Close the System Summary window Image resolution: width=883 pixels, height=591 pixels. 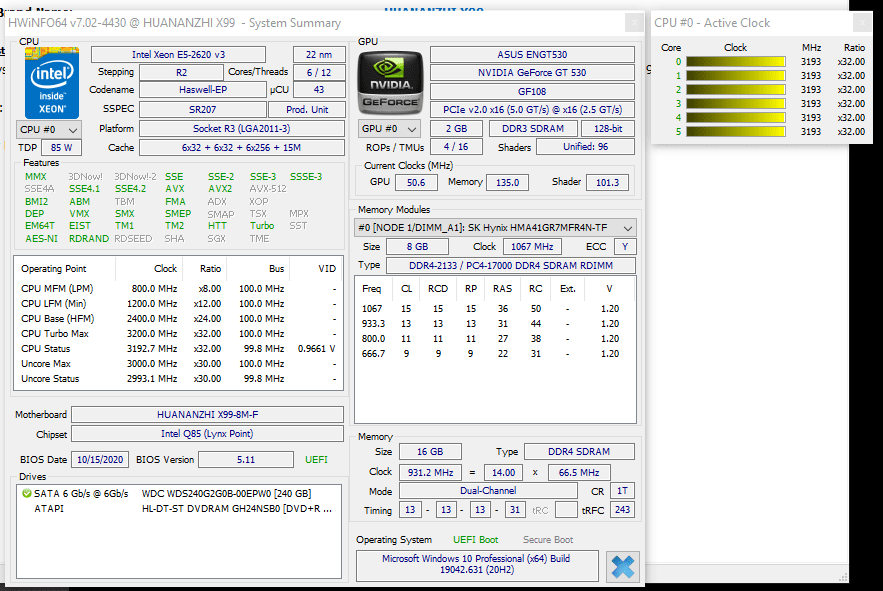(x=634, y=23)
